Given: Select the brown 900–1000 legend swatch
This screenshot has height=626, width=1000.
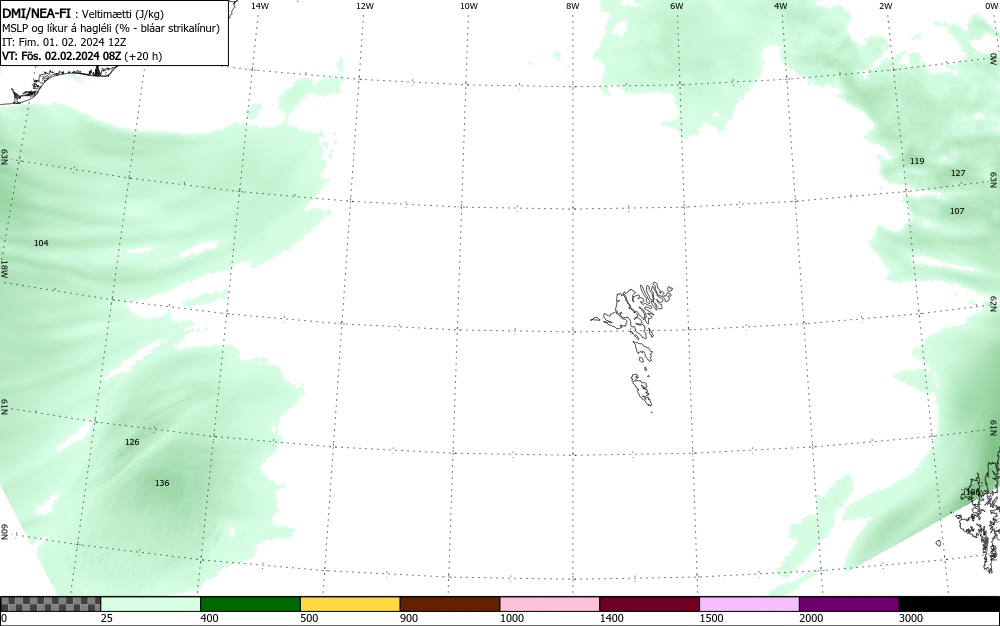Looking at the screenshot, I should [x=450, y=604].
